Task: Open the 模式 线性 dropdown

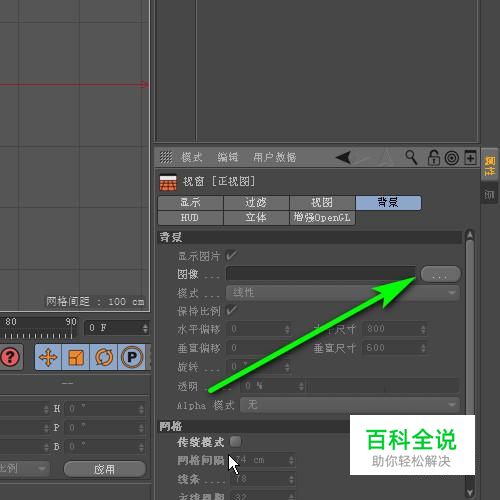Action: [343, 293]
